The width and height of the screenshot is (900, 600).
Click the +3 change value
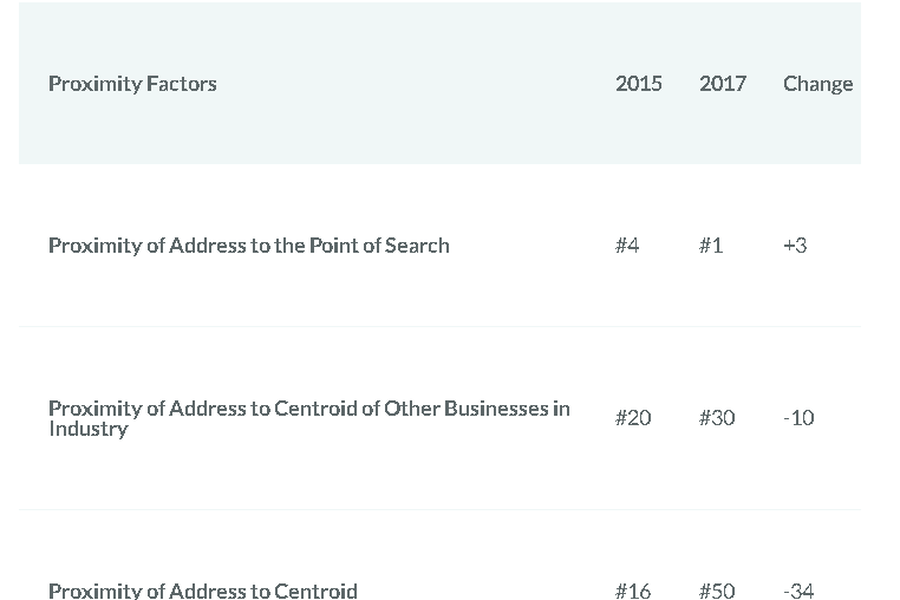click(795, 246)
